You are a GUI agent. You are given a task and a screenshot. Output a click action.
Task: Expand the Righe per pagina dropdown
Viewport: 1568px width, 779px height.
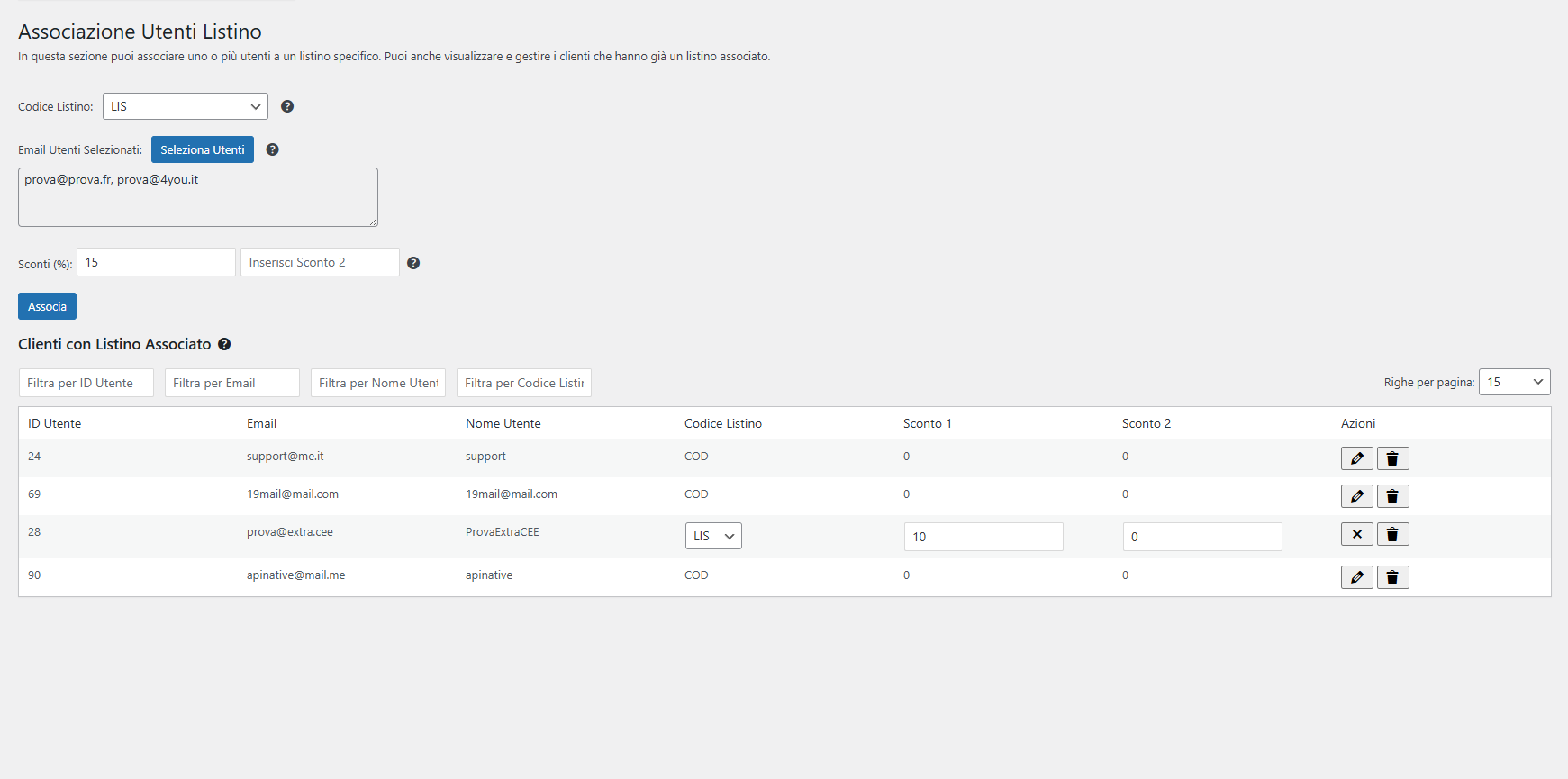[1514, 382]
